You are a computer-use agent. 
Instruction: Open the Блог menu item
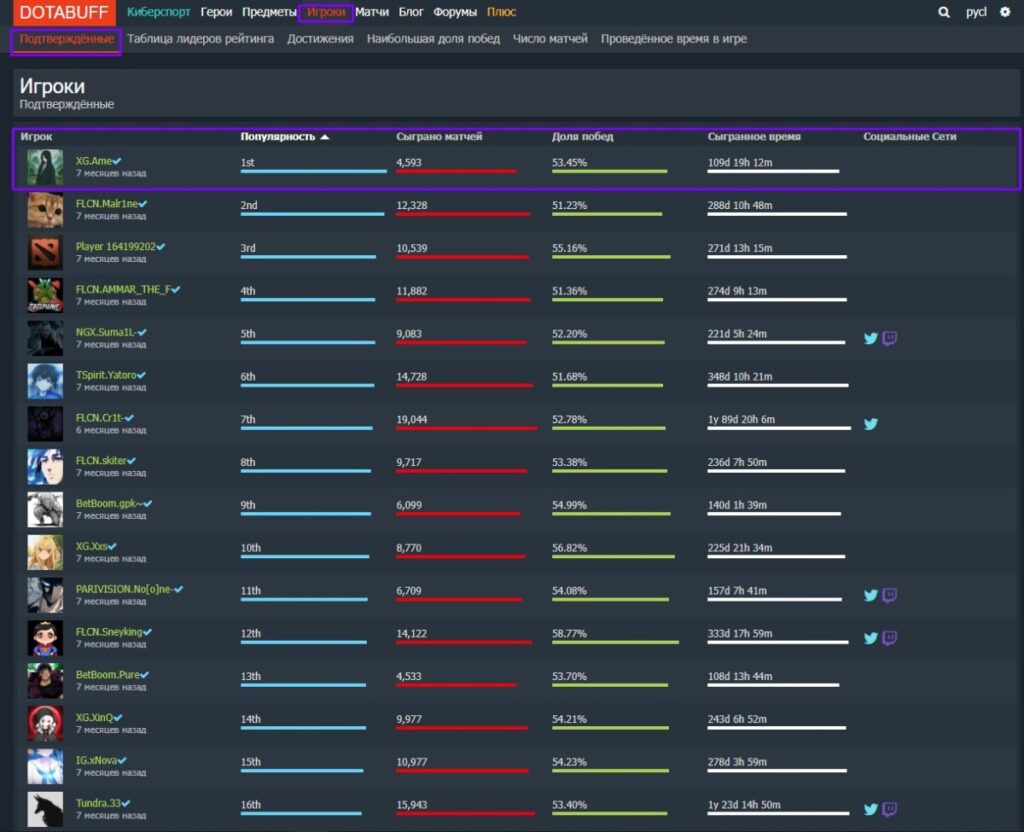tap(410, 12)
